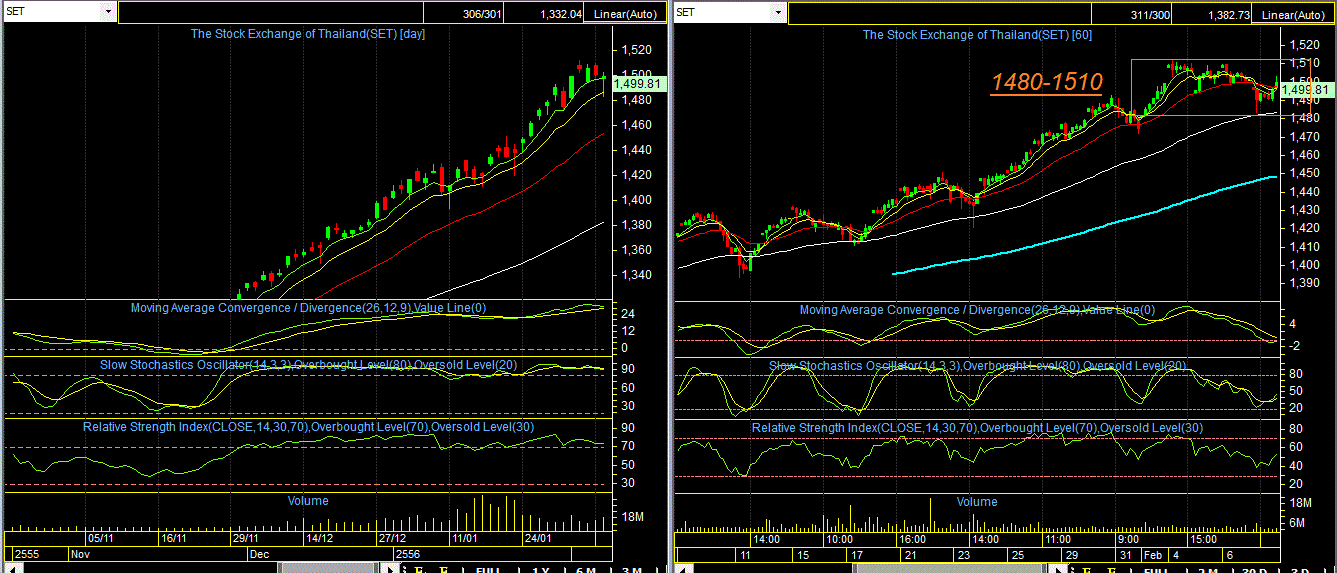Click the 1,450 price level on the 60-minute chart axis
Image resolution: width=1337 pixels, height=573 pixels.
(1305, 173)
